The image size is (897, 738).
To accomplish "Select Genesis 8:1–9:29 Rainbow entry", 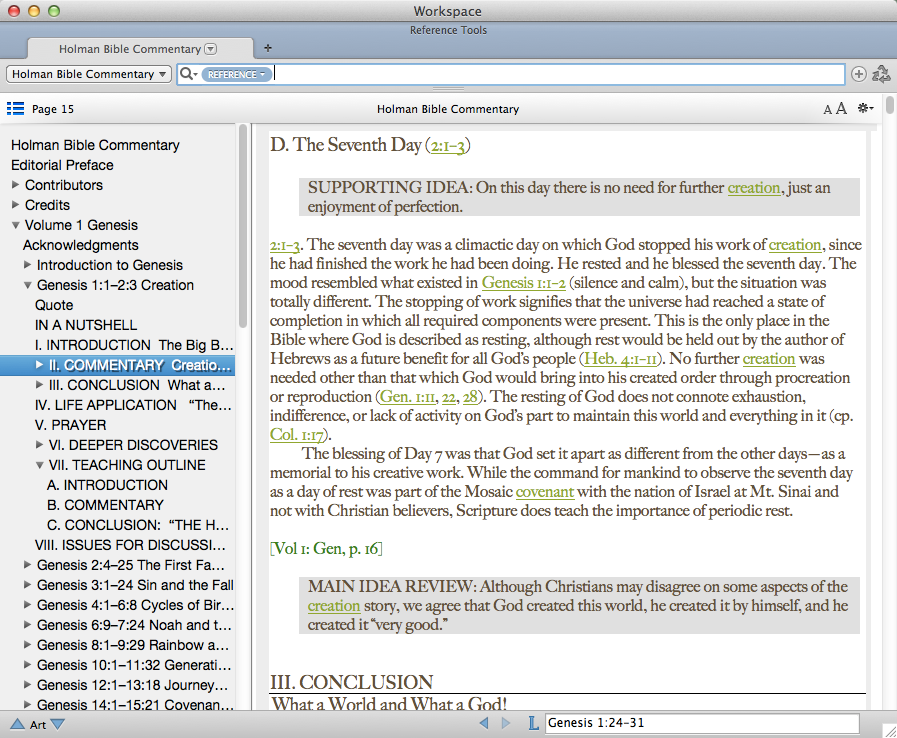I will pyautogui.click(x=133, y=645).
